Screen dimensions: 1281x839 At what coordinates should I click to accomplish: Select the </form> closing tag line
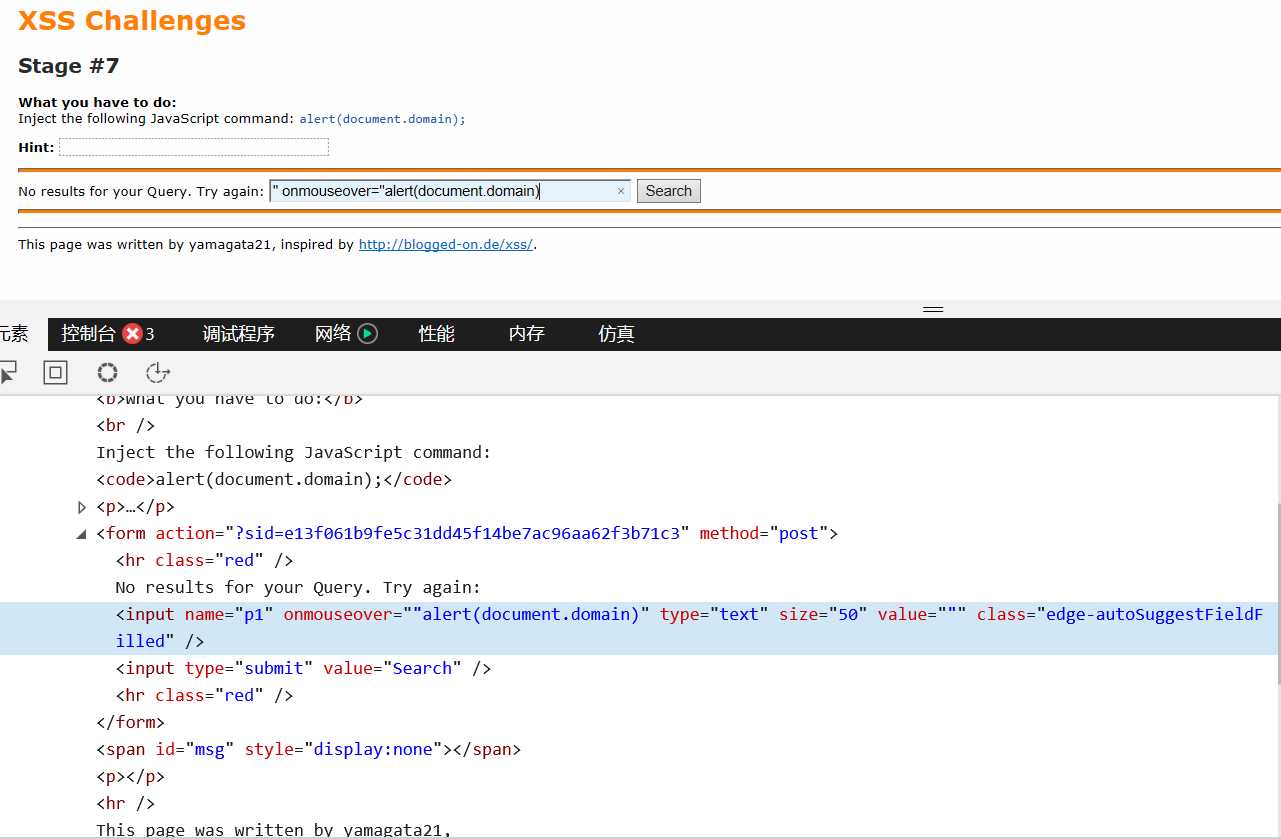(x=130, y=722)
